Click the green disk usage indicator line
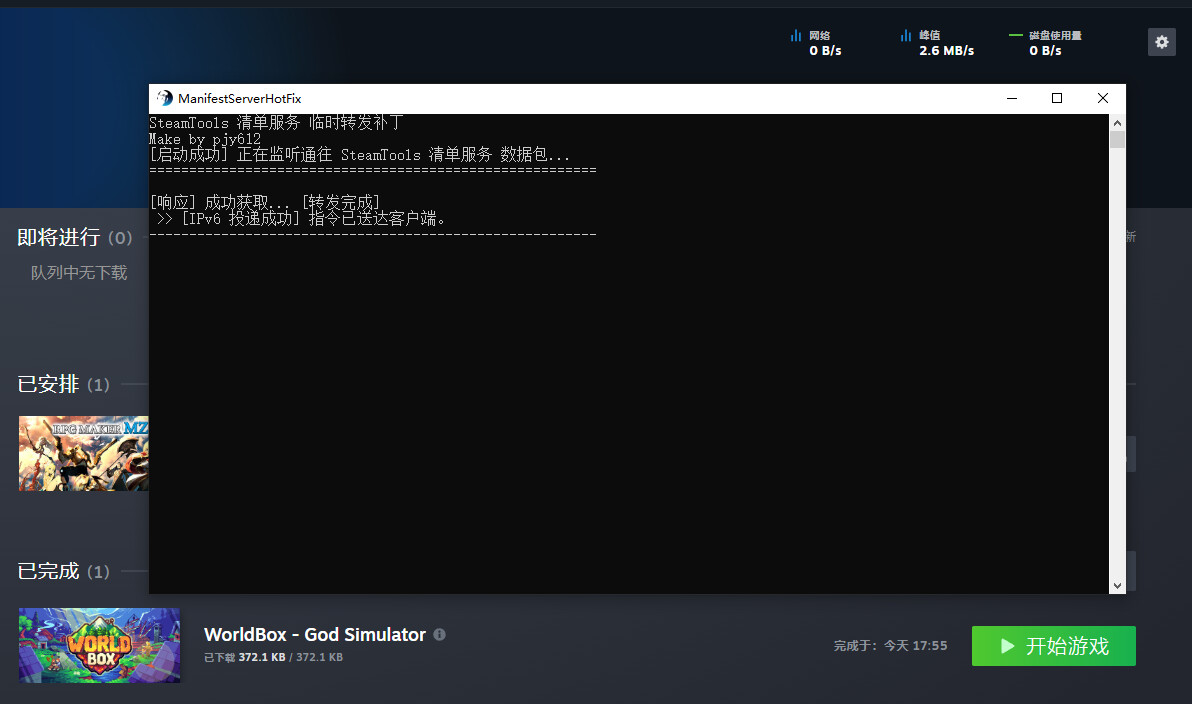The height and width of the screenshot is (704, 1192). (x=1016, y=36)
